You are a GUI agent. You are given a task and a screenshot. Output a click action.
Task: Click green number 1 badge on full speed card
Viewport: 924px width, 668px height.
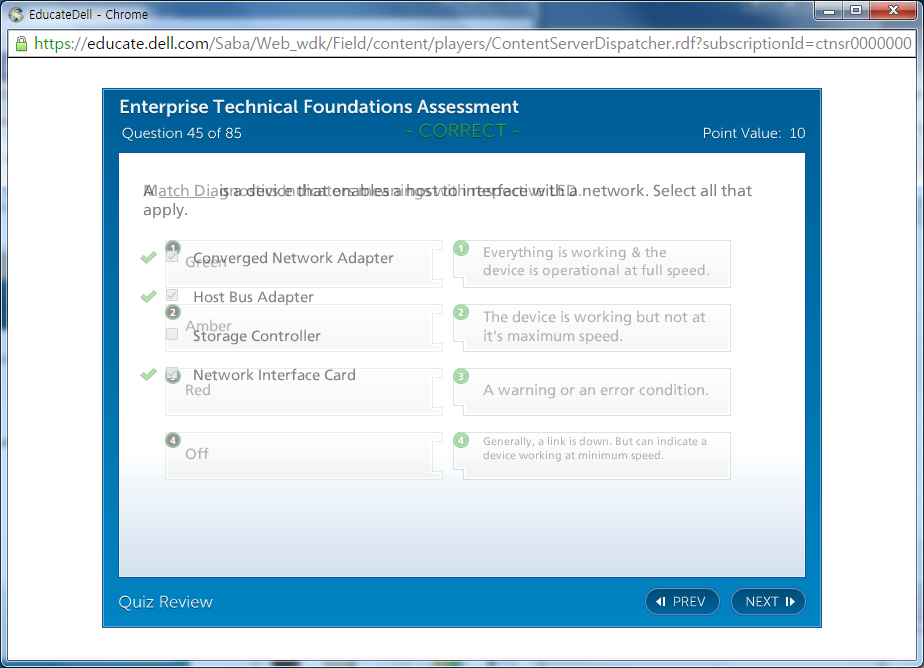[461, 248]
